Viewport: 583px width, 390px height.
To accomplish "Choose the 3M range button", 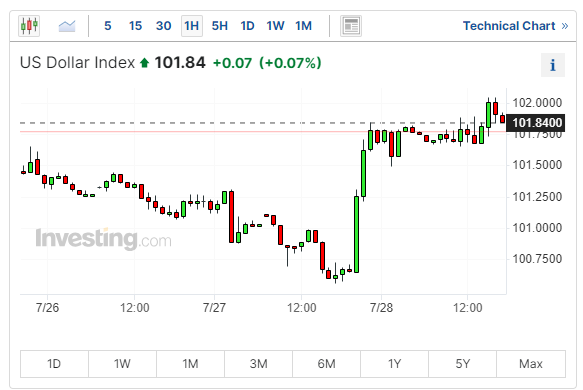I will point(258,364).
